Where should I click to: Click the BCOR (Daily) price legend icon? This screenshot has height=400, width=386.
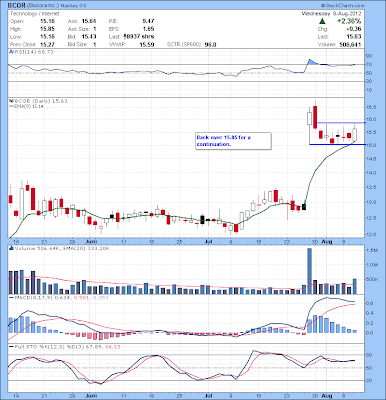11,101
